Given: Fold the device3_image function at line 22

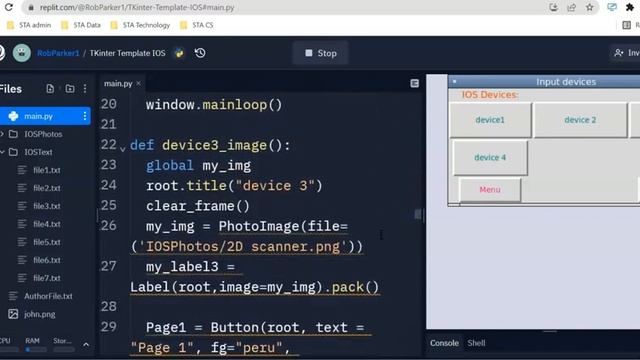Looking at the screenshot, I should 122,149.
